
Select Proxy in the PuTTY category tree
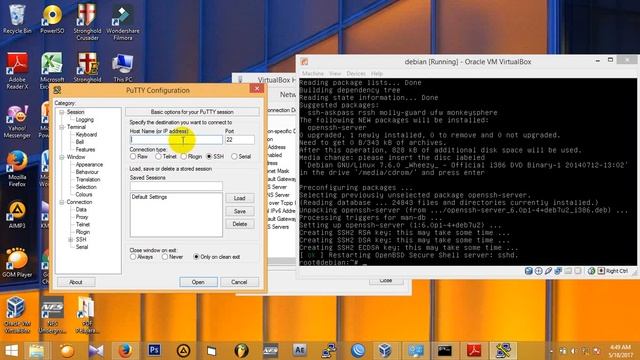tap(82, 217)
